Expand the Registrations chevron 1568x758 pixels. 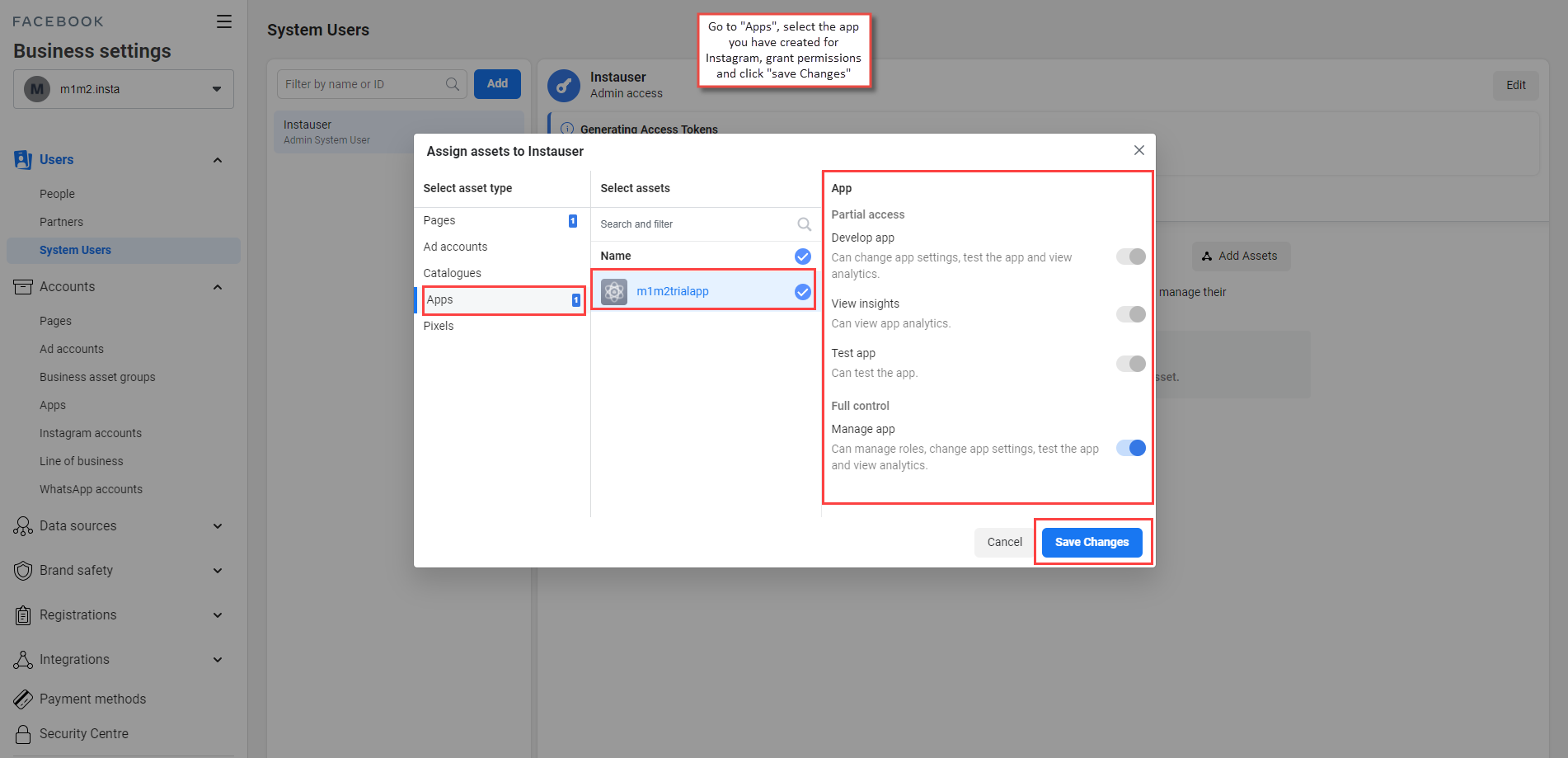point(218,615)
